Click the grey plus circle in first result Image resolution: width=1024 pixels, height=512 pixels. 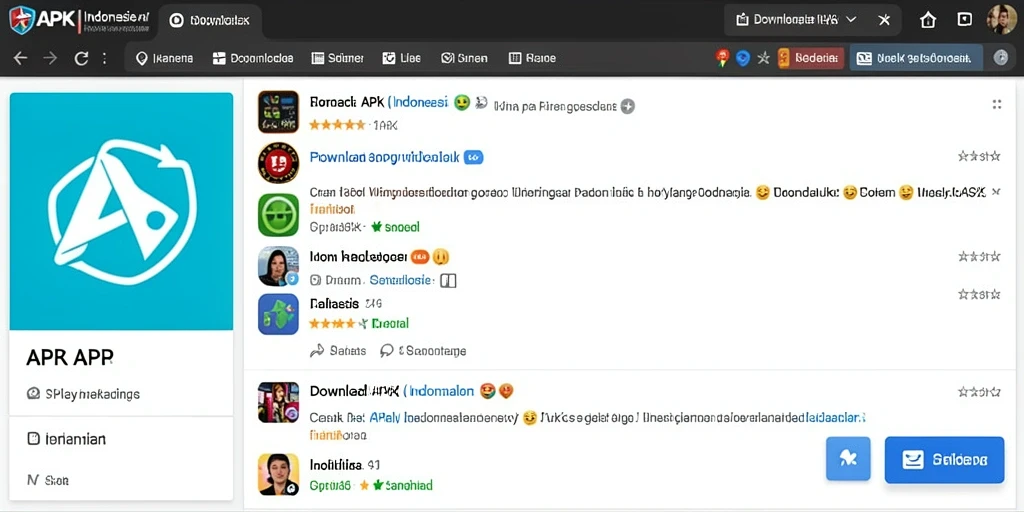pyautogui.click(x=628, y=106)
